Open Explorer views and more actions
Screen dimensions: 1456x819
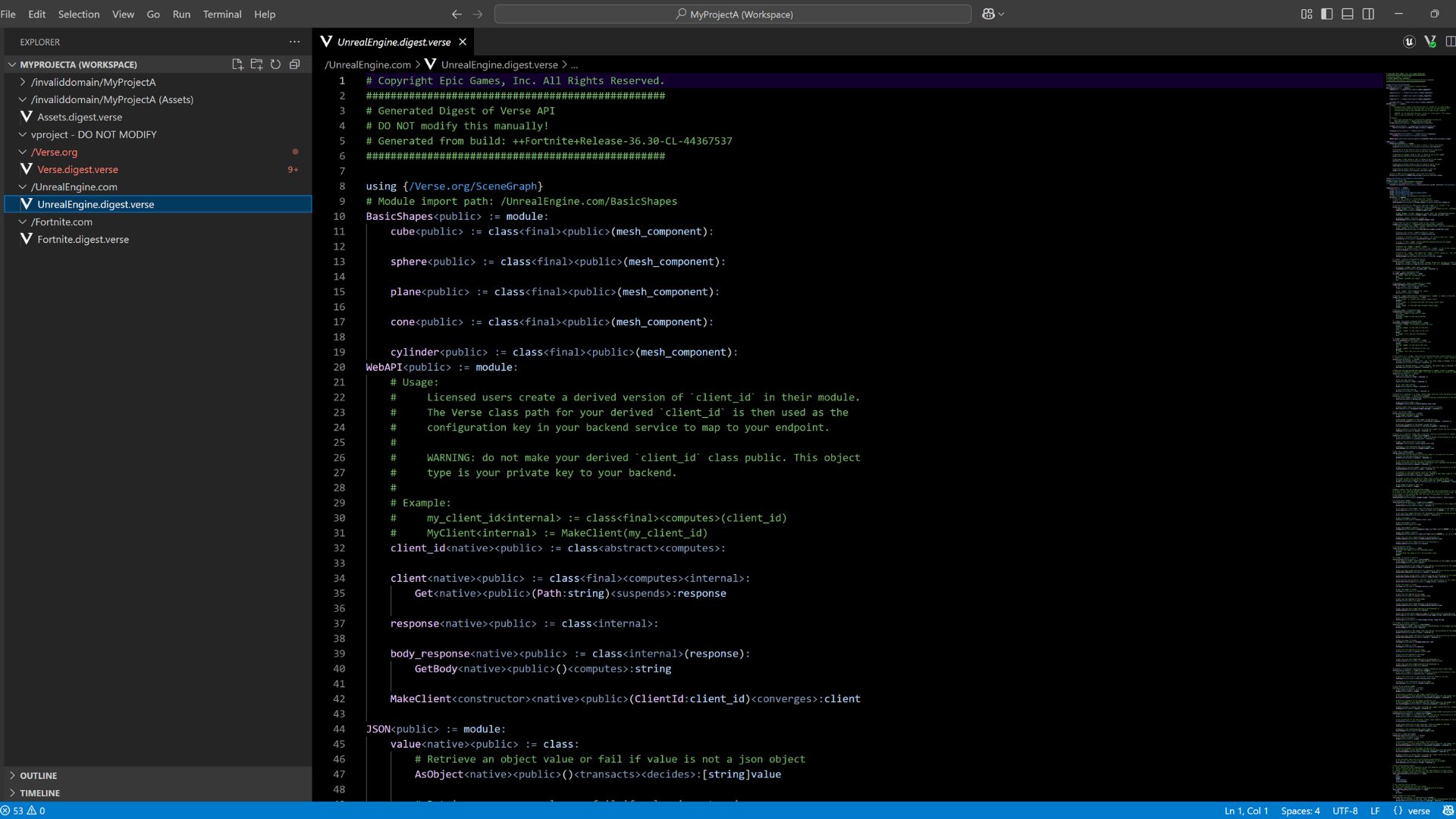click(294, 42)
